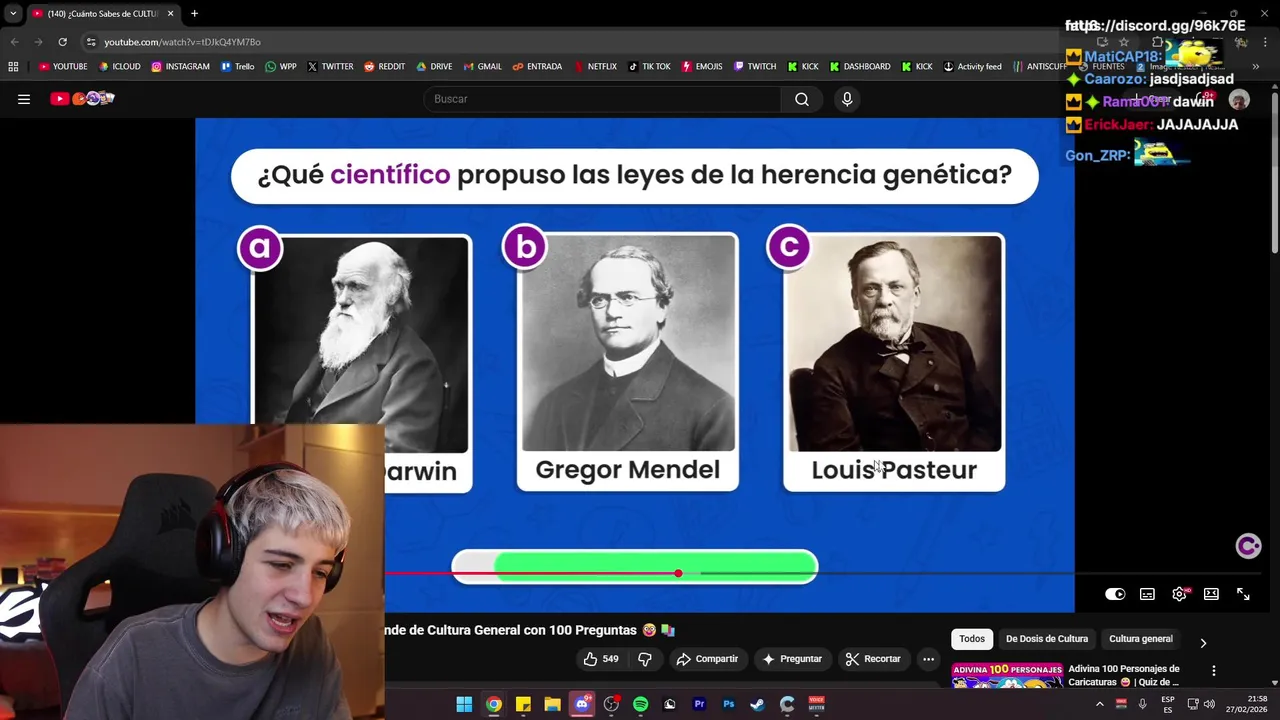Click the Recortar clip button

(873, 659)
